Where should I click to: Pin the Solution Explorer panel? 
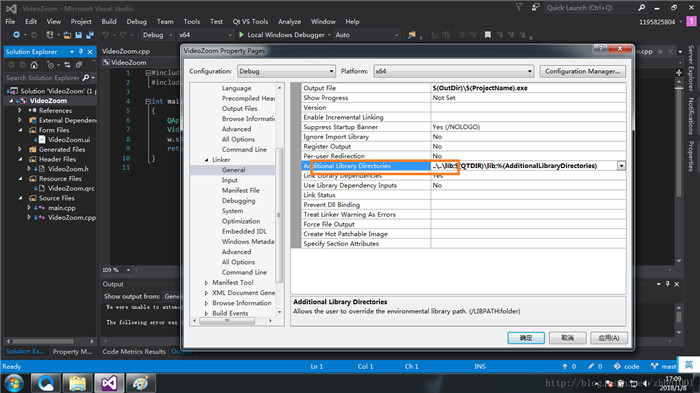[81, 52]
